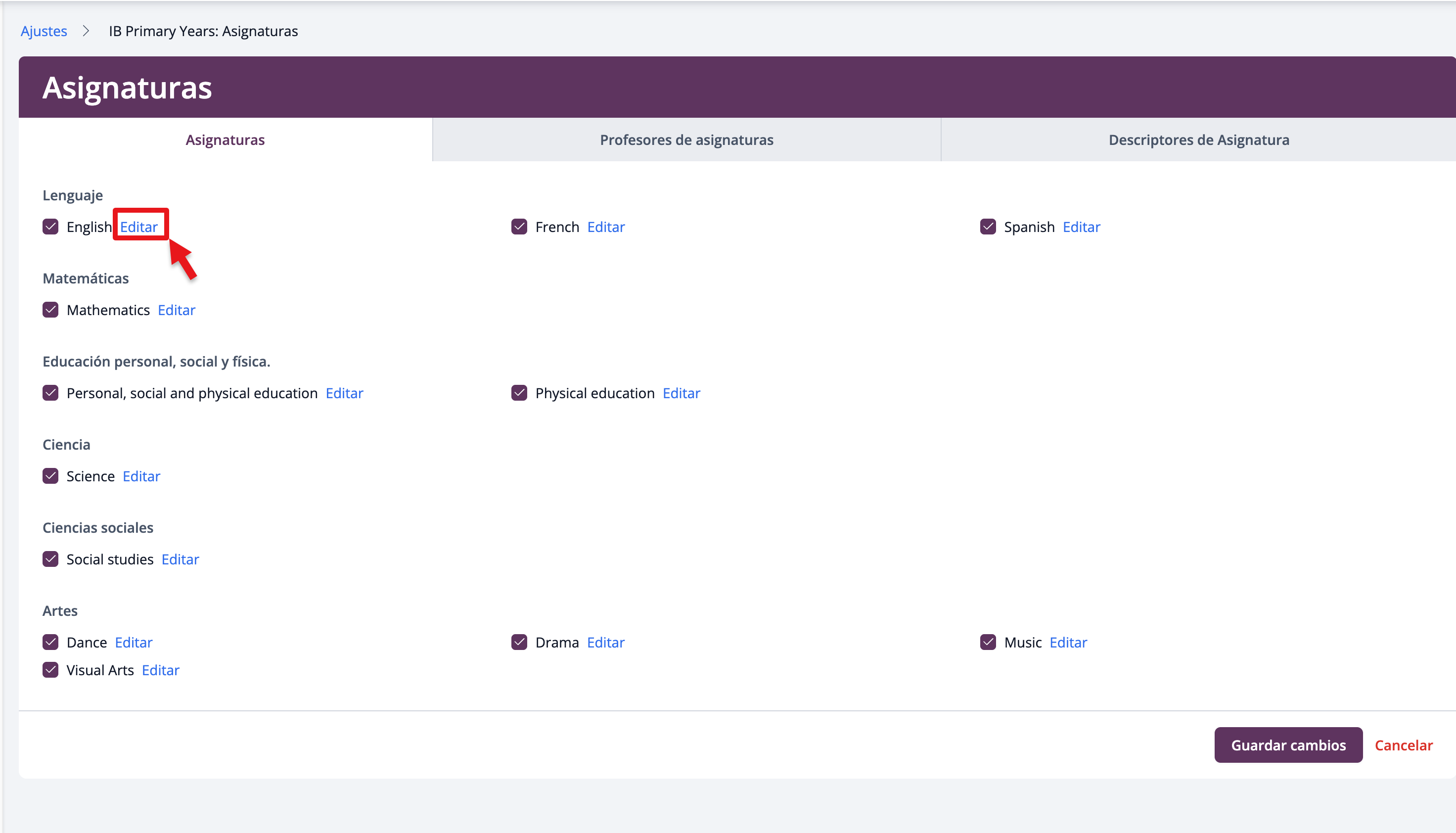Toggle the Visual Arts checkbox
Screen dimensions: 1456x833
(x=50, y=669)
